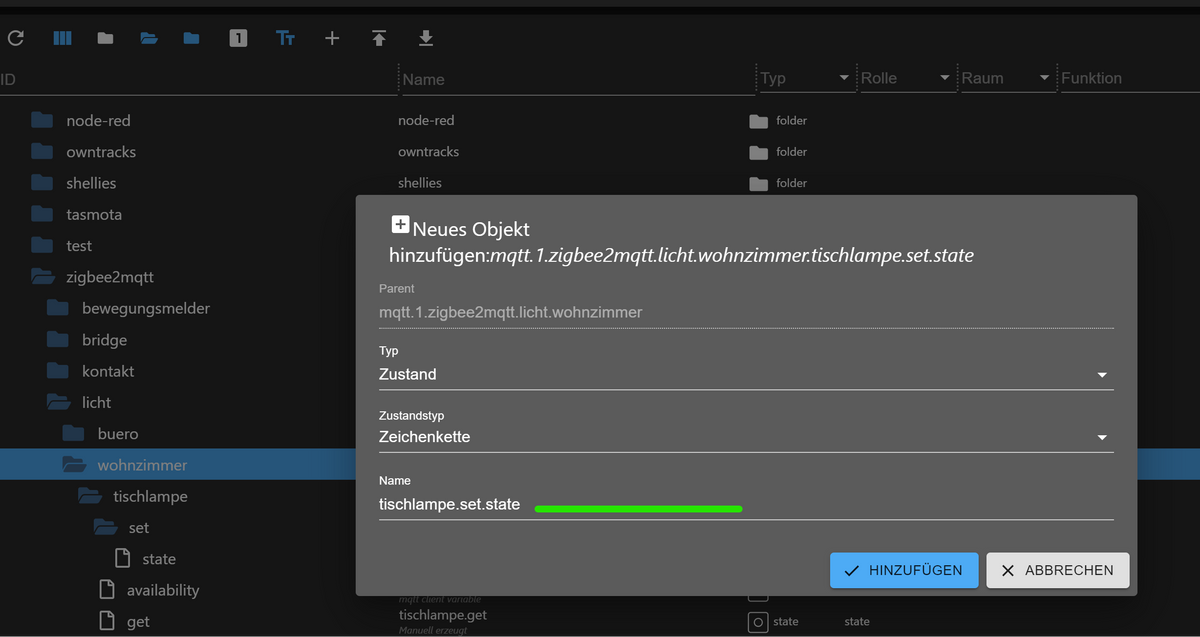
Task: Select the availability object file
Action: click(163, 590)
